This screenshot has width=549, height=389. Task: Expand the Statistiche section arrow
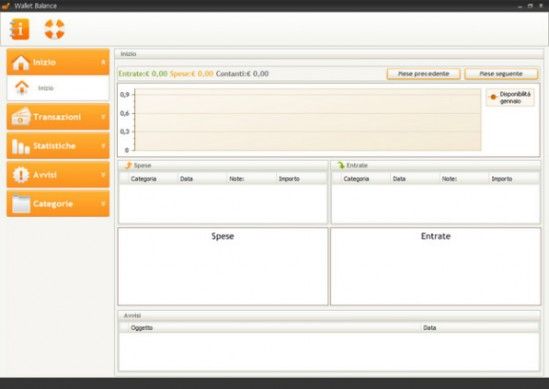click(x=103, y=146)
